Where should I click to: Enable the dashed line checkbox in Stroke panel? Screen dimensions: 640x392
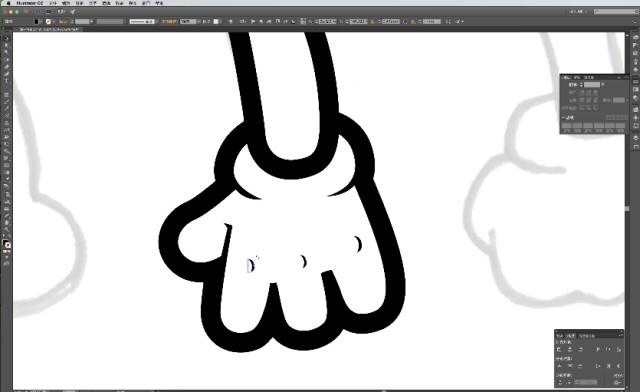[x=564, y=118]
